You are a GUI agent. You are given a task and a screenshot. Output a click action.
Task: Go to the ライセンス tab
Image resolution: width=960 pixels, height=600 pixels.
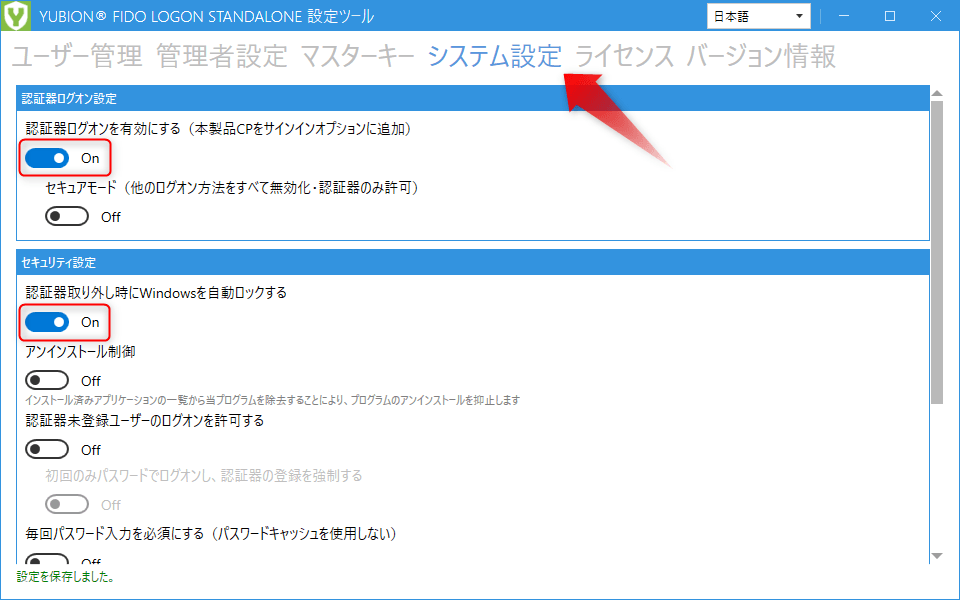pyautogui.click(x=624, y=56)
